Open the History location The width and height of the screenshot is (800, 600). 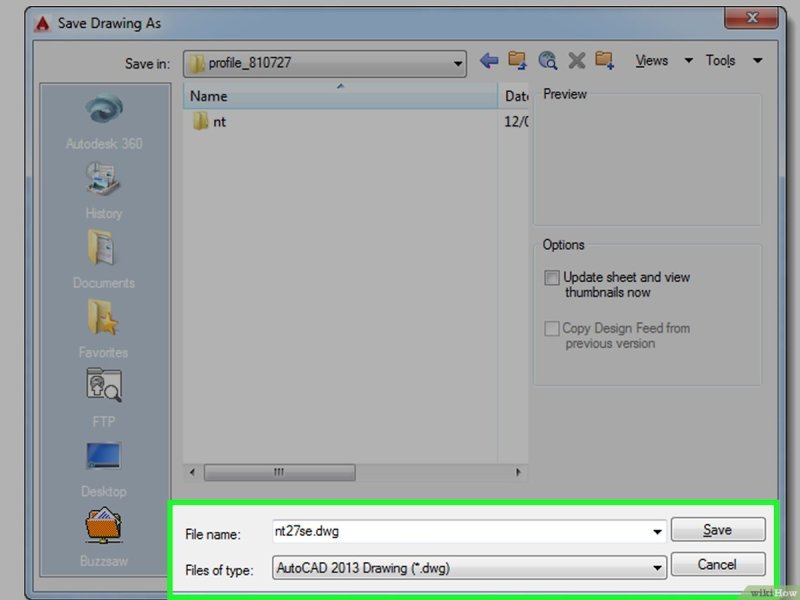(104, 191)
